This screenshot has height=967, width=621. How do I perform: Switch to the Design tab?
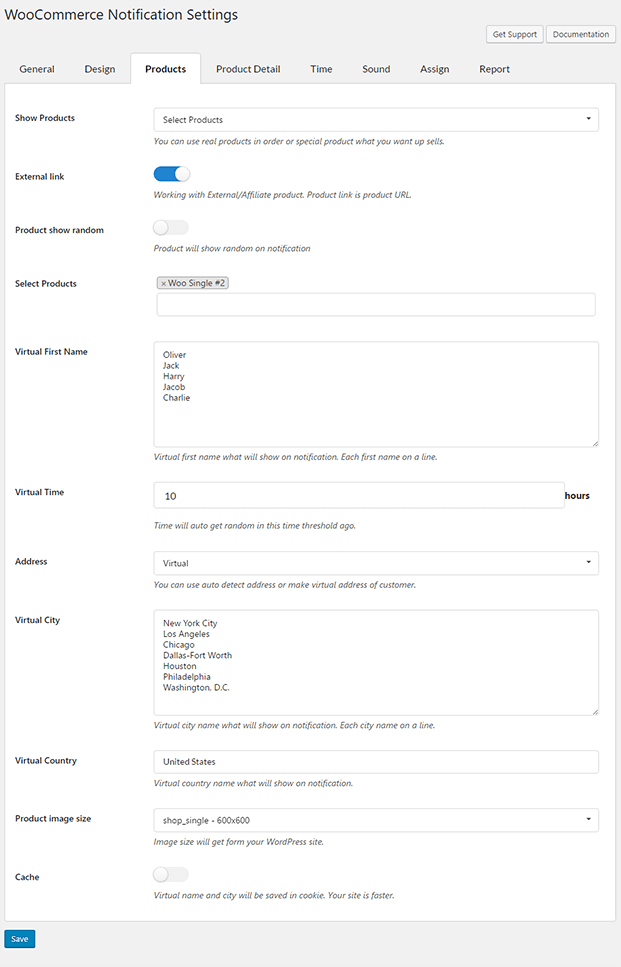(x=100, y=69)
